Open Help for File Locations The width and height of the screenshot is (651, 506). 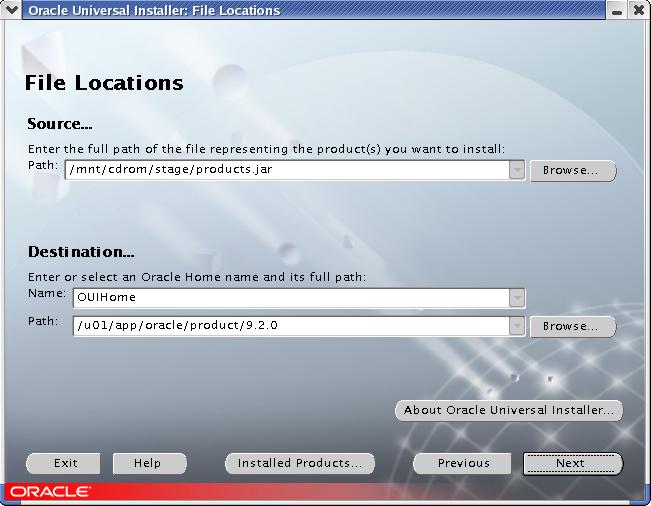click(147, 463)
